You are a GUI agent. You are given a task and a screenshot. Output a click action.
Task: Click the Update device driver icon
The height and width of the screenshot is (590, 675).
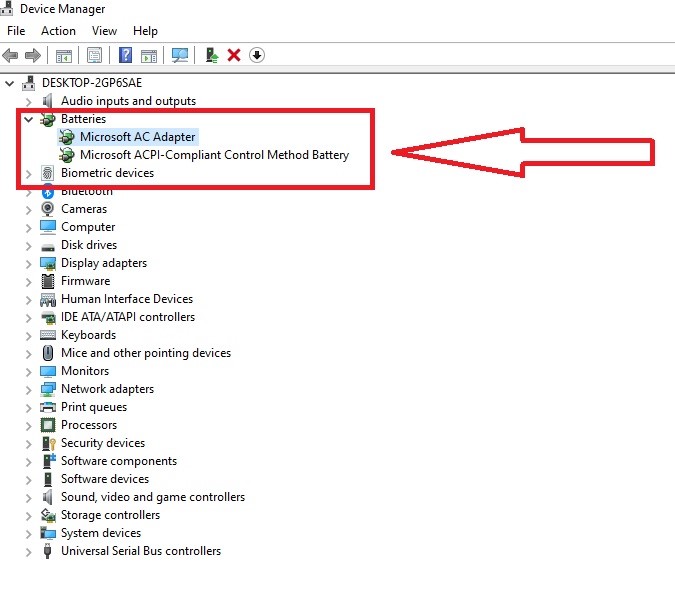click(211, 55)
